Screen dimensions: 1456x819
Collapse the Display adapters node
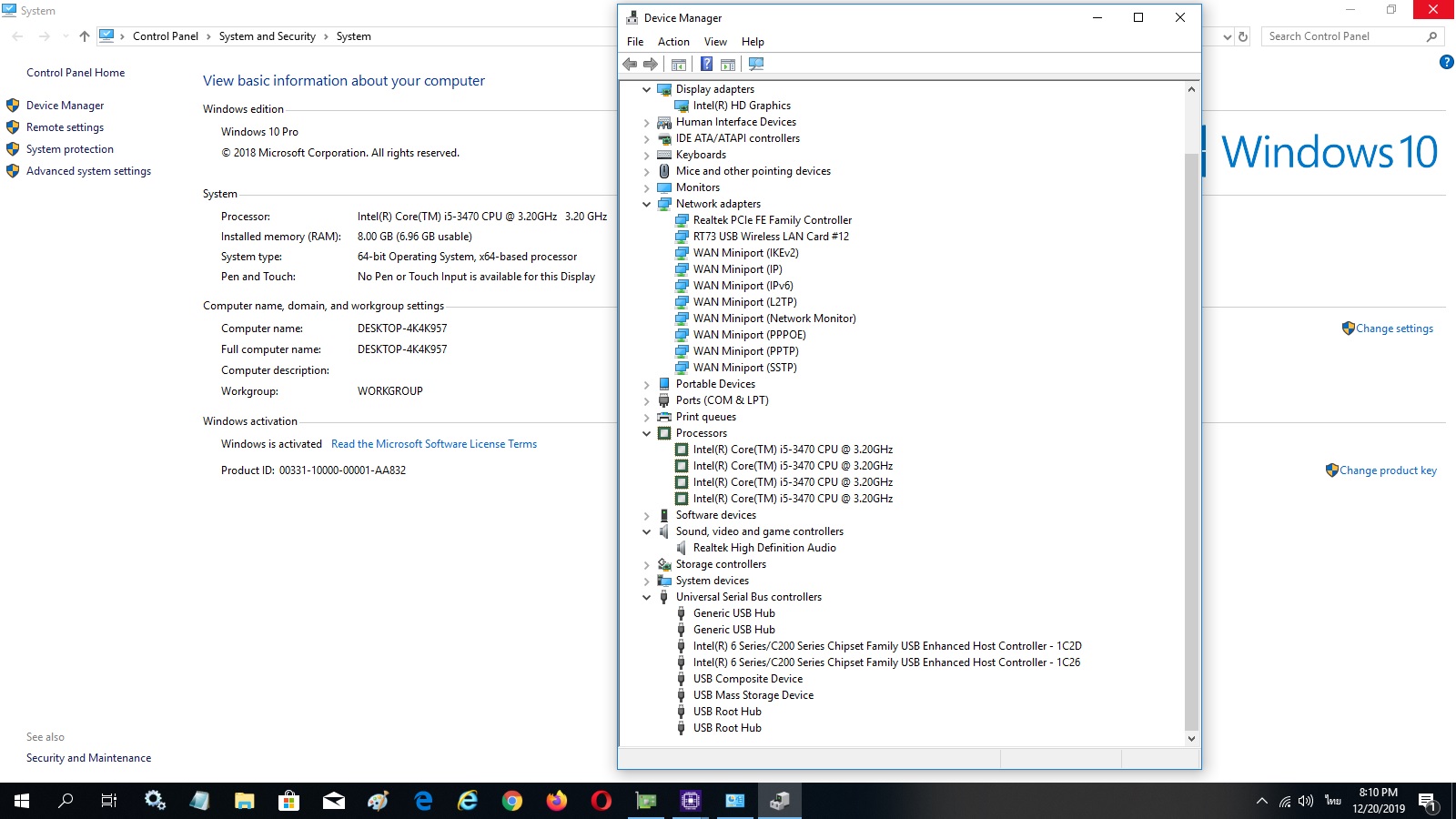click(647, 89)
